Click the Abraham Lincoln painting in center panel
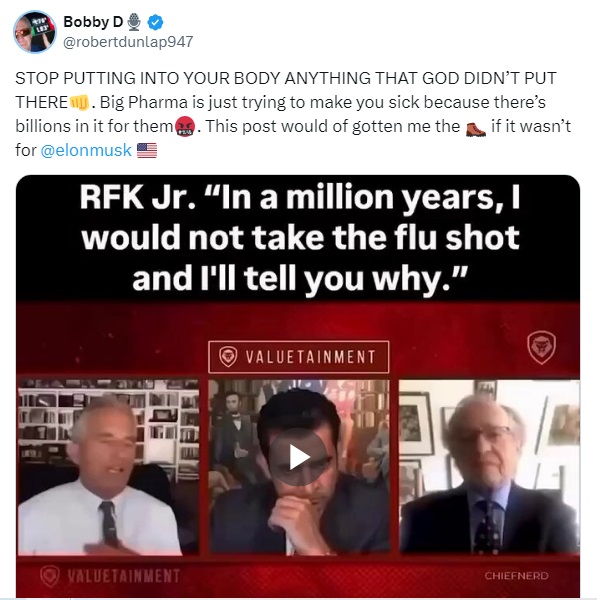 [x=235, y=425]
